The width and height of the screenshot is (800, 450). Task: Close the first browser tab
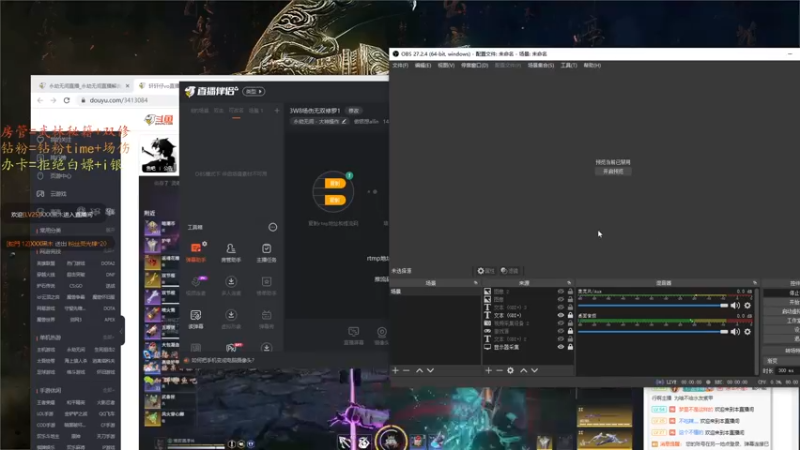(127, 85)
